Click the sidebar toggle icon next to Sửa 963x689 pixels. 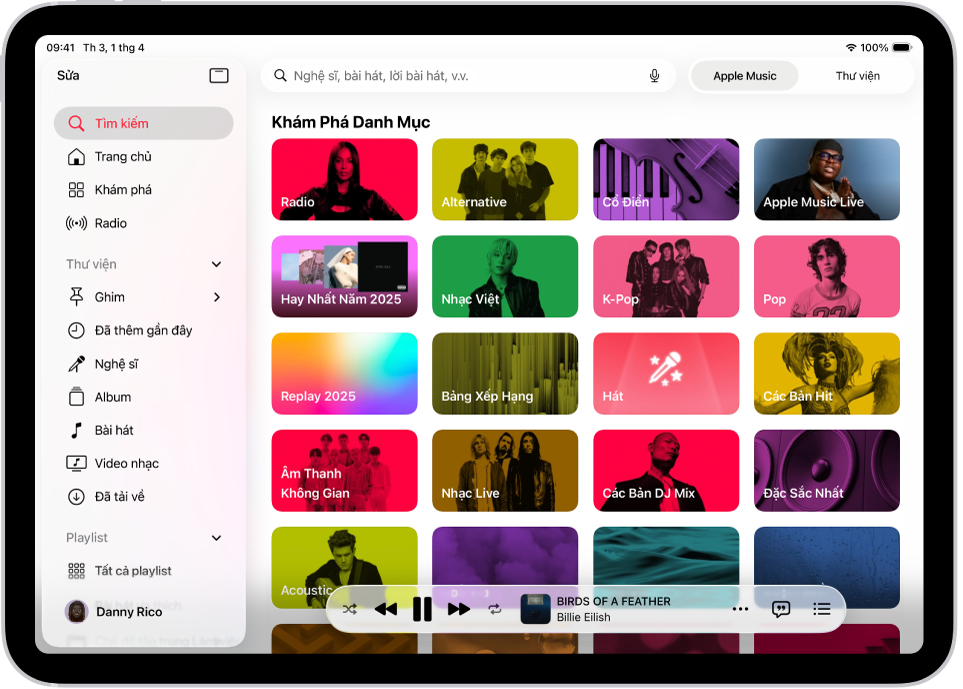tap(219, 76)
